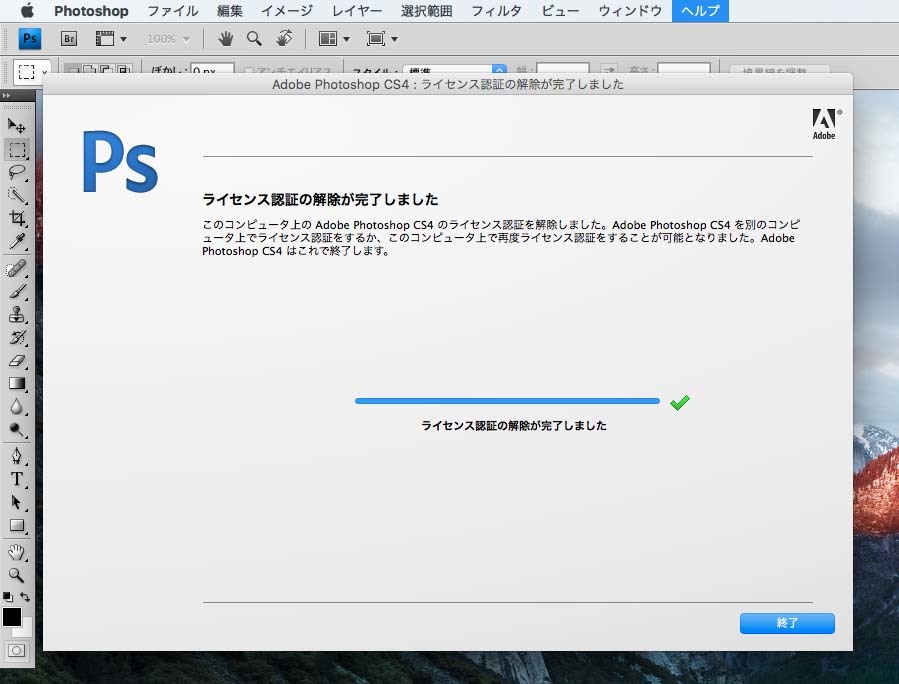Open the ファイル menu

click(x=173, y=10)
